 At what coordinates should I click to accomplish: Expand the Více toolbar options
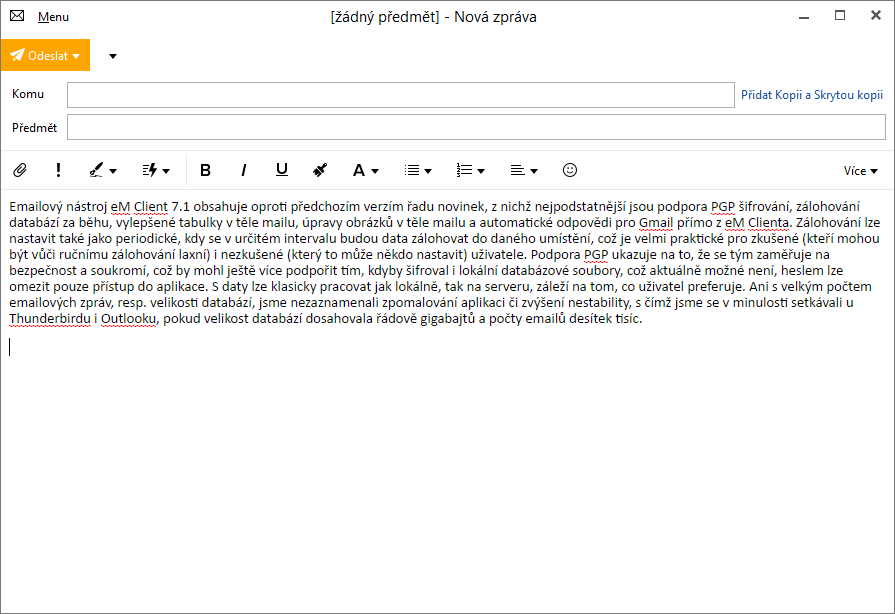861,171
